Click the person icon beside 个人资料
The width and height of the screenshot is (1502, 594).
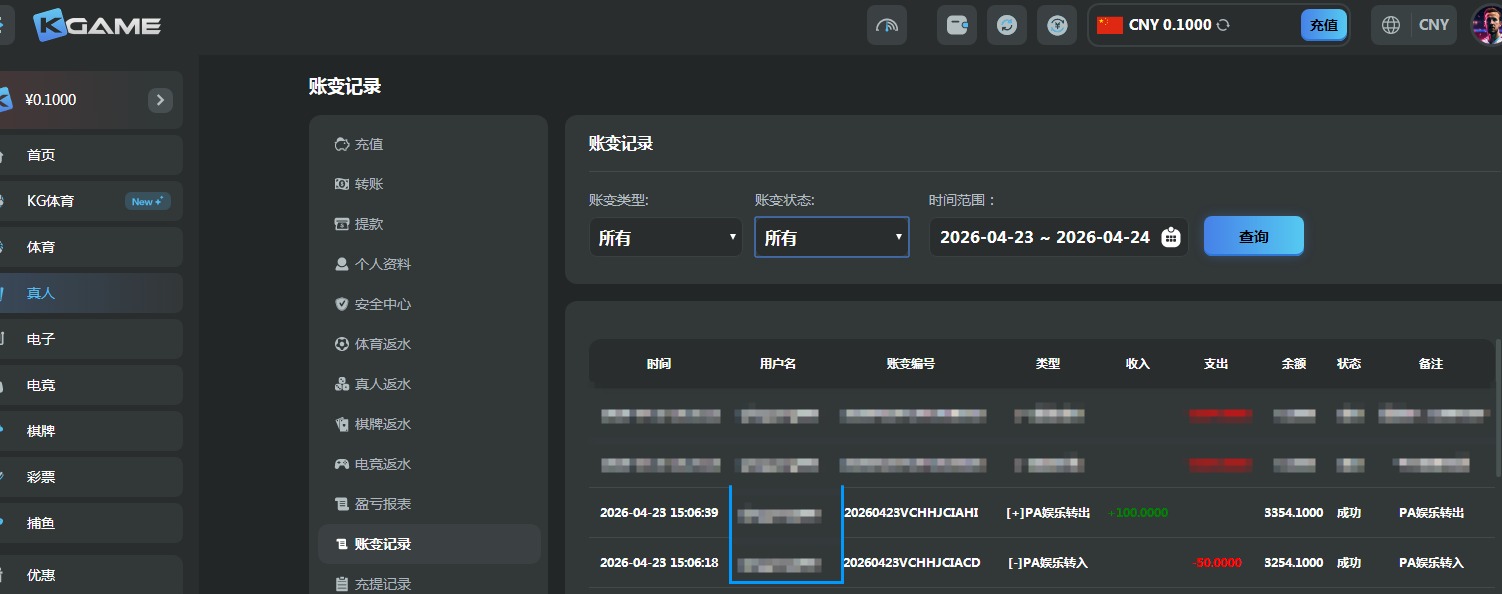coord(342,264)
